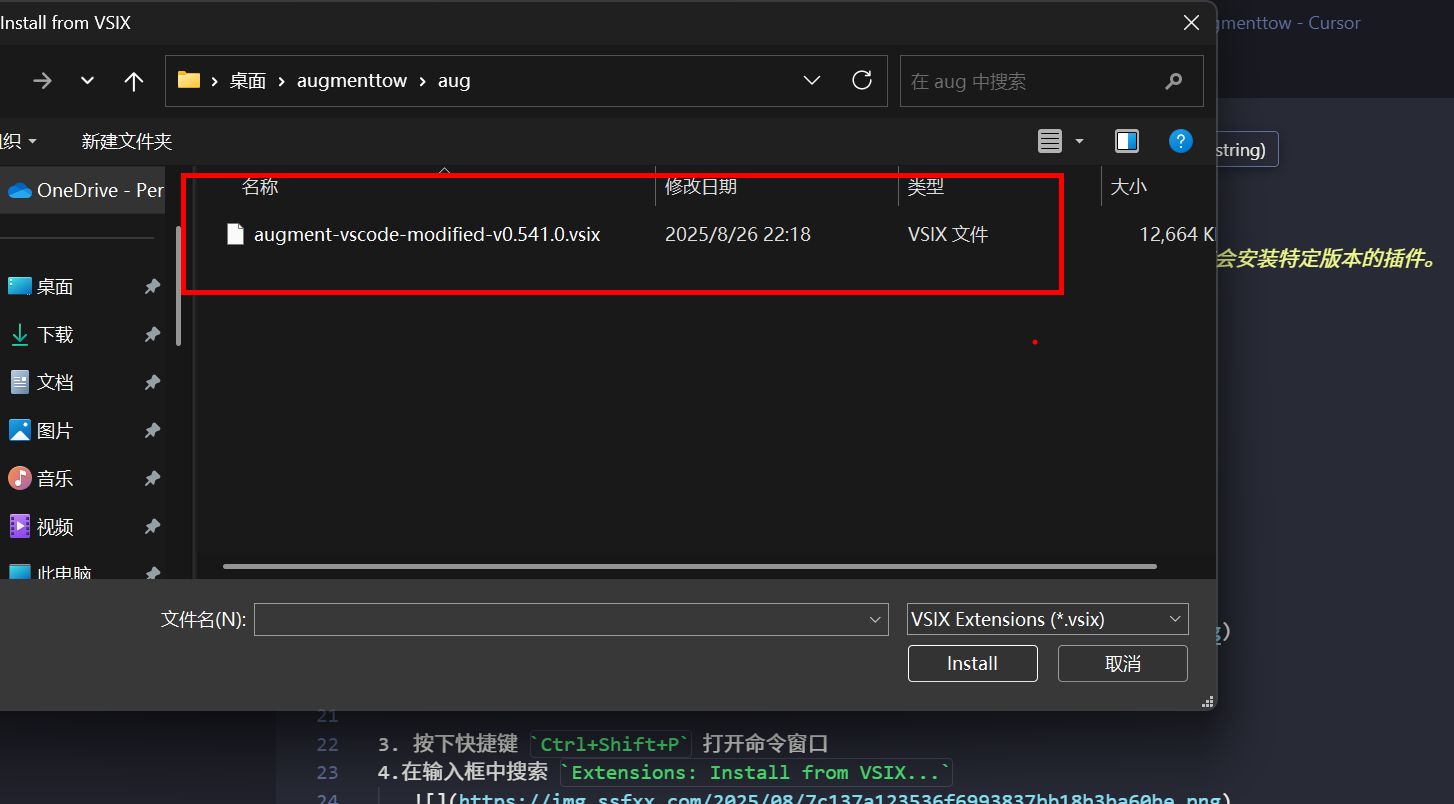This screenshot has height=804, width=1454.
Task: Click the view layout icon
Action: pyautogui.click(x=1049, y=141)
